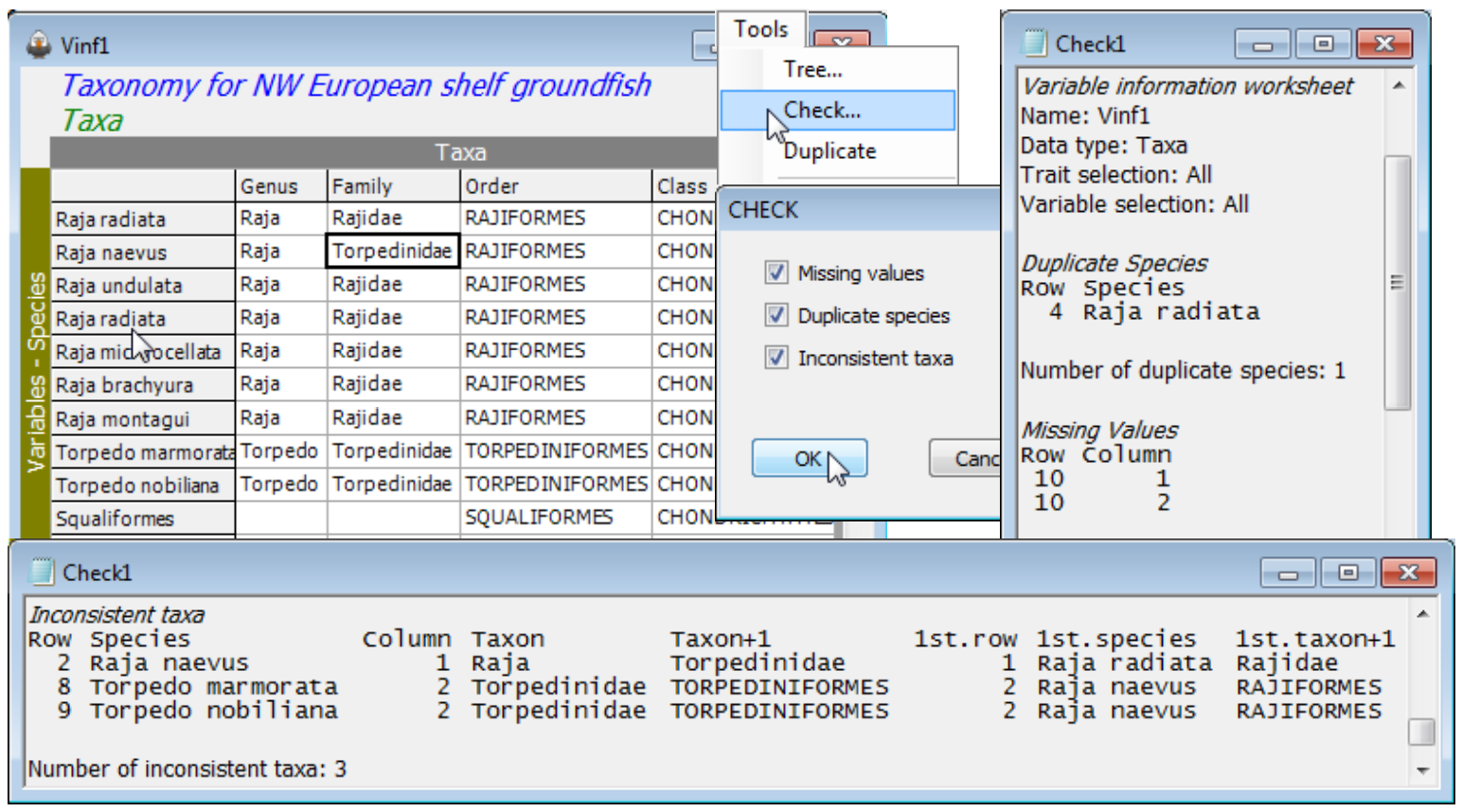The width and height of the screenshot is (1462, 812).
Task: Maximize the bottom Check1 window
Action: pos(1348,573)
